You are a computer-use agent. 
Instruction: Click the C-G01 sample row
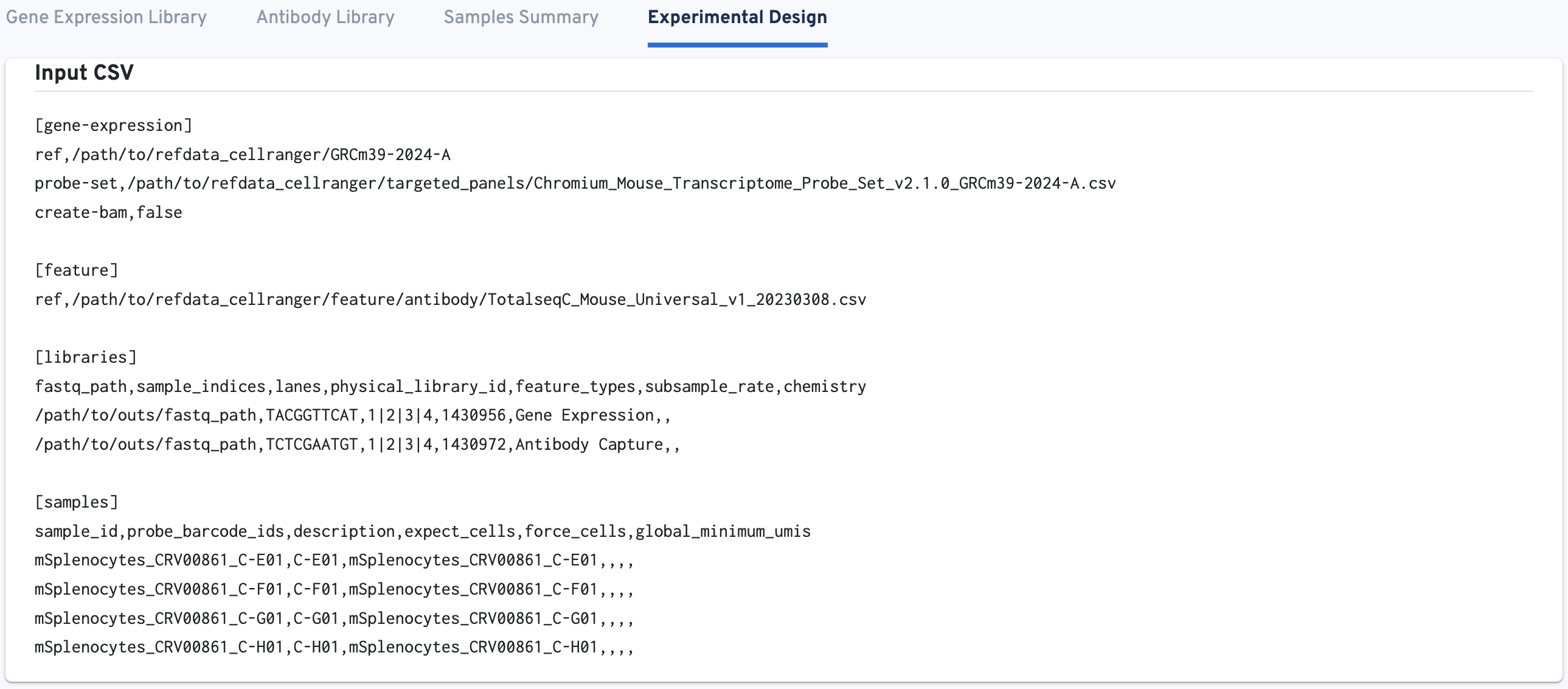point(333,618)
